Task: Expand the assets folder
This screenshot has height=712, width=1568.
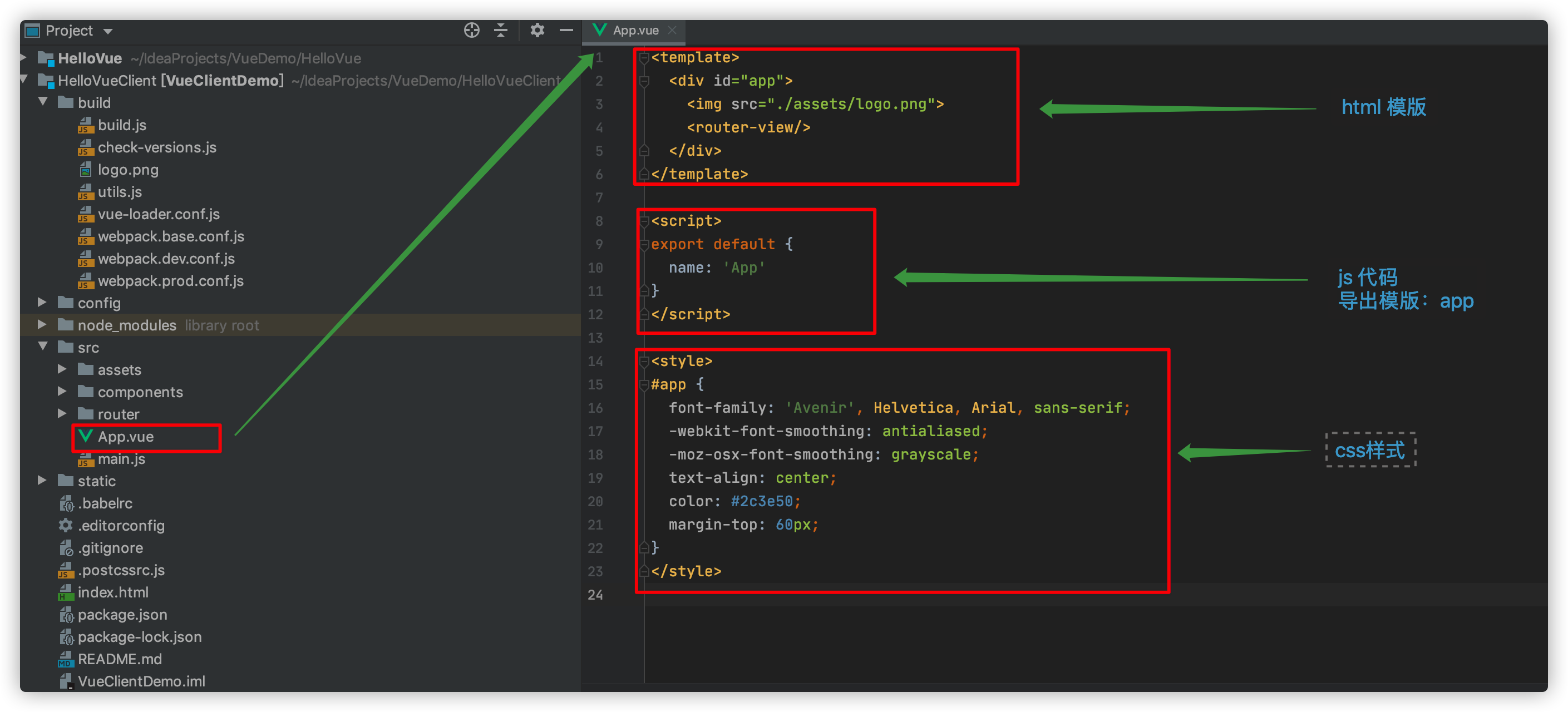Action: point(62,369)
